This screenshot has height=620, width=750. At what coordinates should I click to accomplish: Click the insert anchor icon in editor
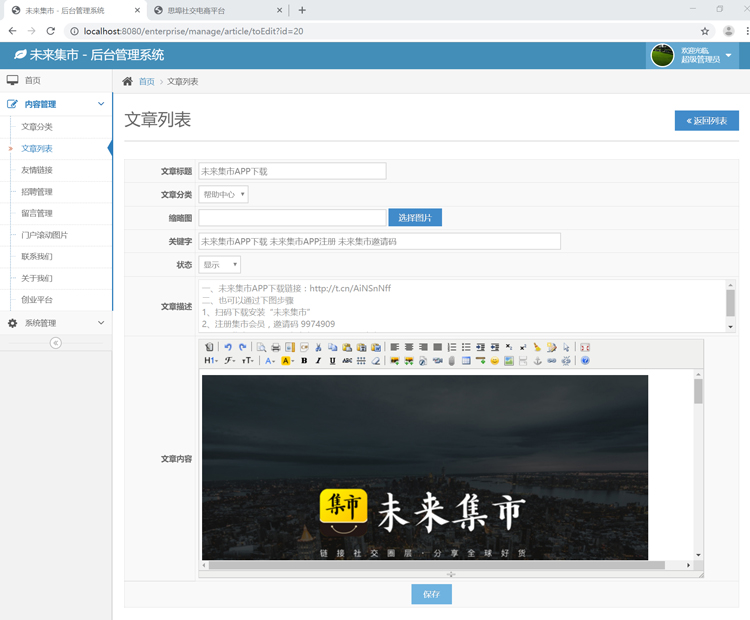[536, 361]
